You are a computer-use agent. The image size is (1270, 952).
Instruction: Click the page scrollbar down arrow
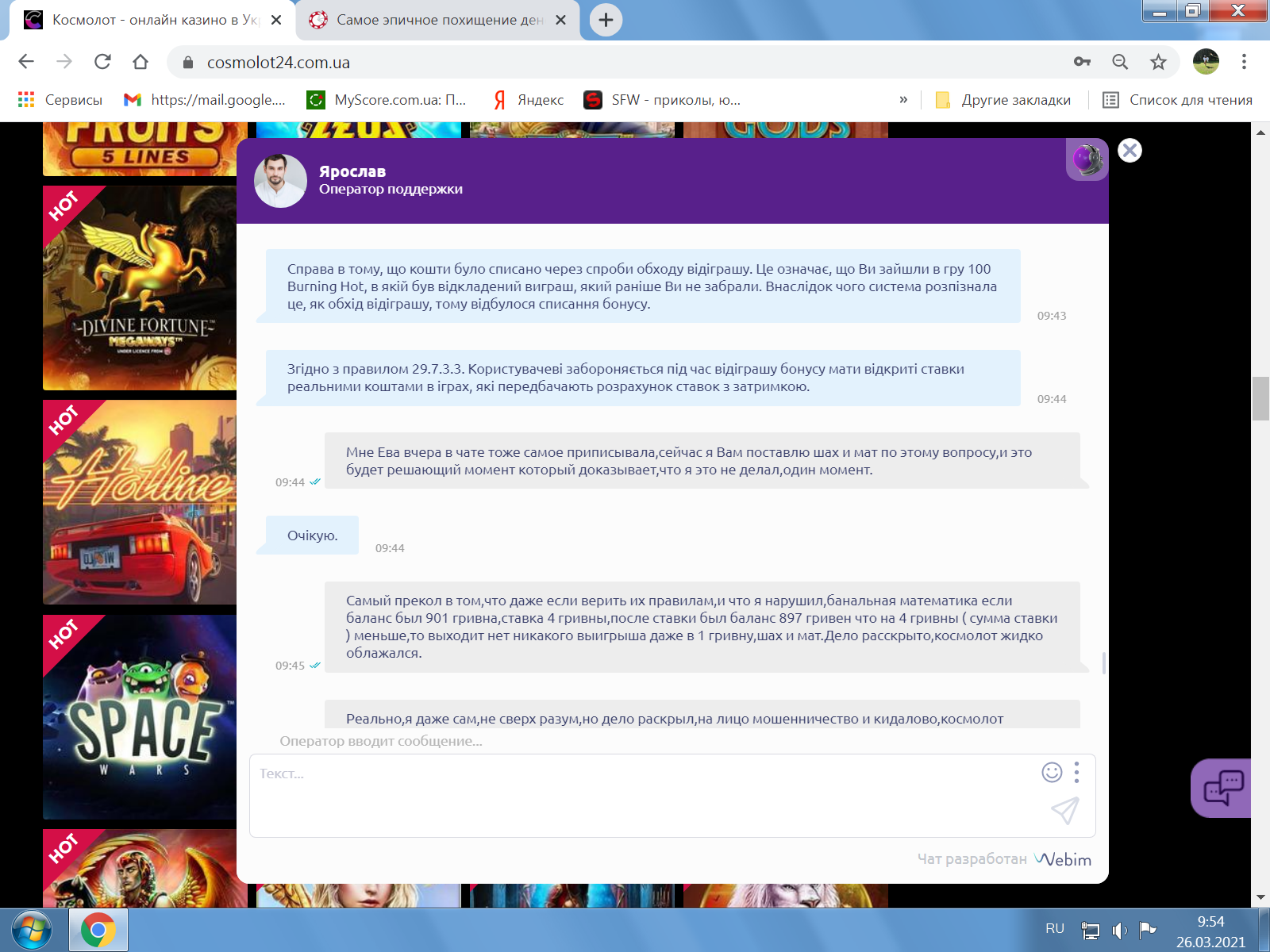[x=1260, y=897]
